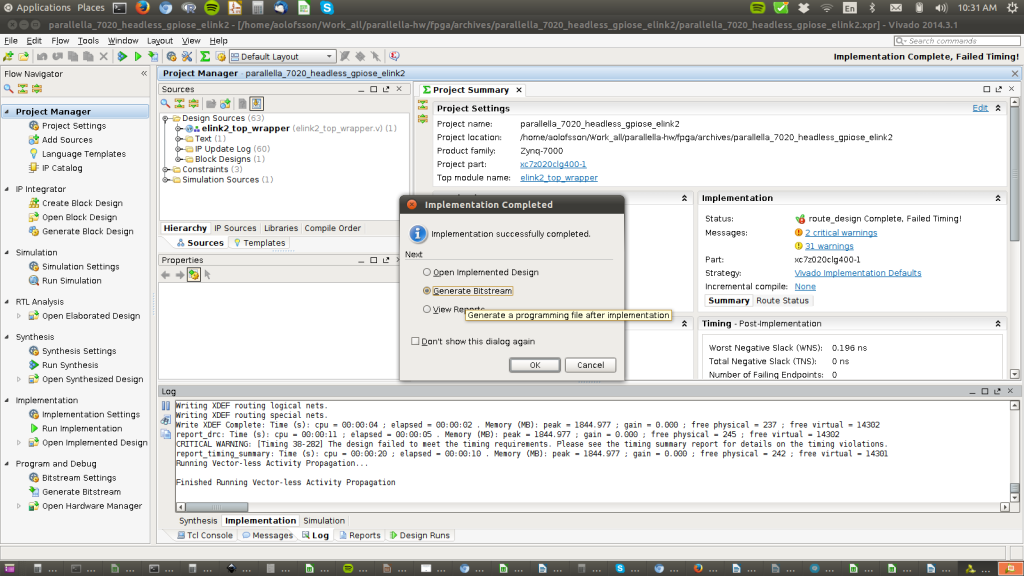Select the Generate Bitstream radio option
1024x576 pixels.
(x=428, y=291)
